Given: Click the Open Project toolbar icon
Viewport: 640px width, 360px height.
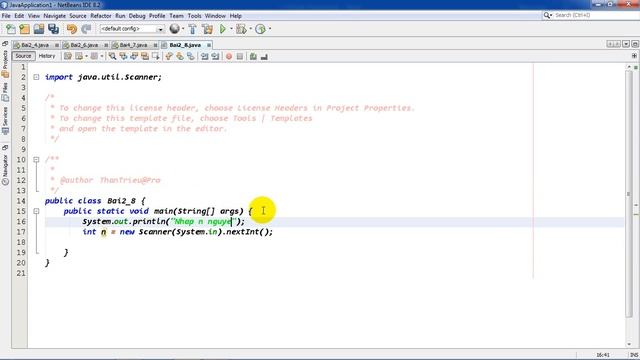Looking at the screenshot, I should click(39, 29).
